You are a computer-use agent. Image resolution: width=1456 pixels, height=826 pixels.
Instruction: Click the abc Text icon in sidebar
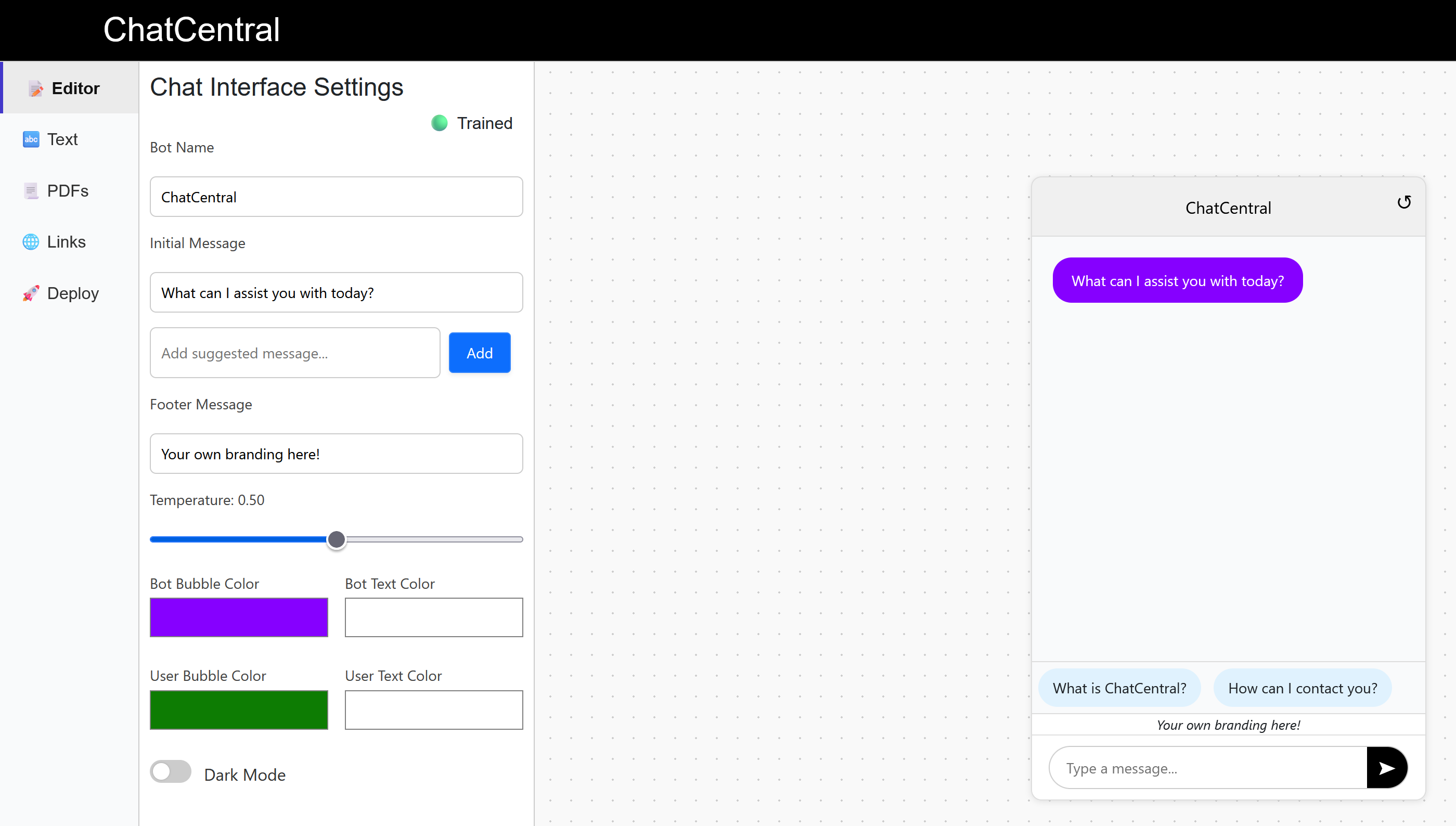tap(31, 139)
